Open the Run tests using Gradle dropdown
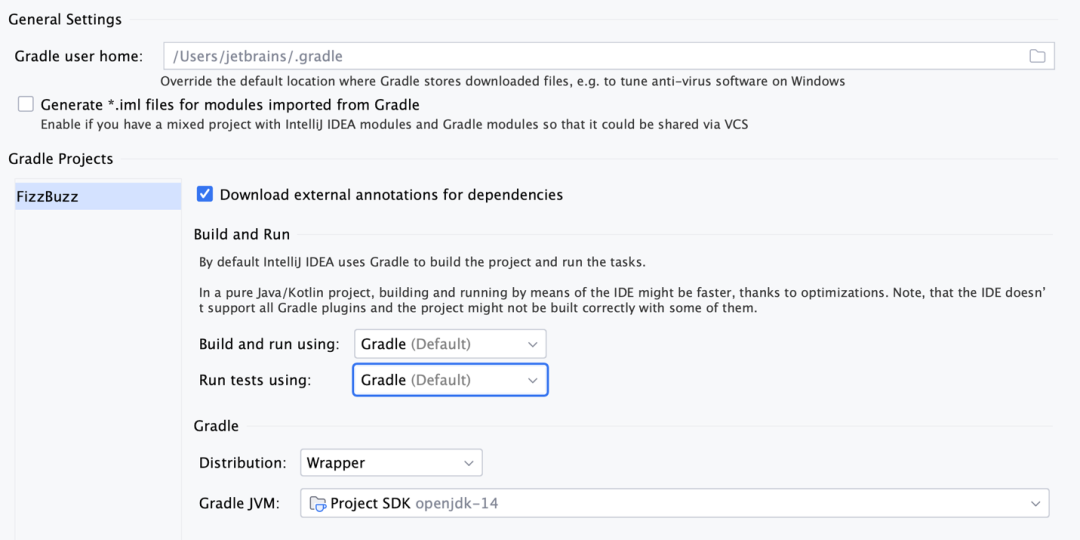Screen dimensions: 1080x540 [x=450, y=380]
